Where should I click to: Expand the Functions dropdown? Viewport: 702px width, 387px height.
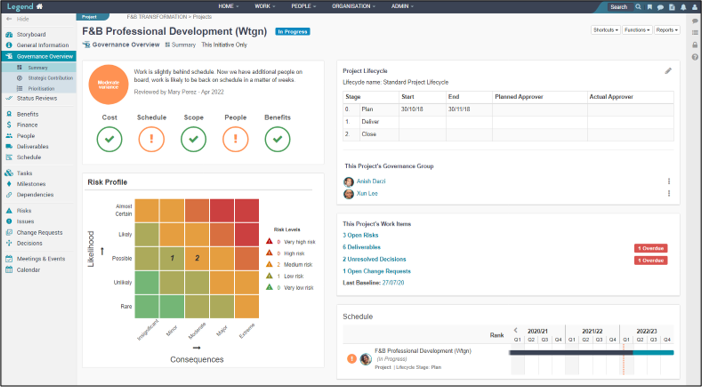coord(637,30)
